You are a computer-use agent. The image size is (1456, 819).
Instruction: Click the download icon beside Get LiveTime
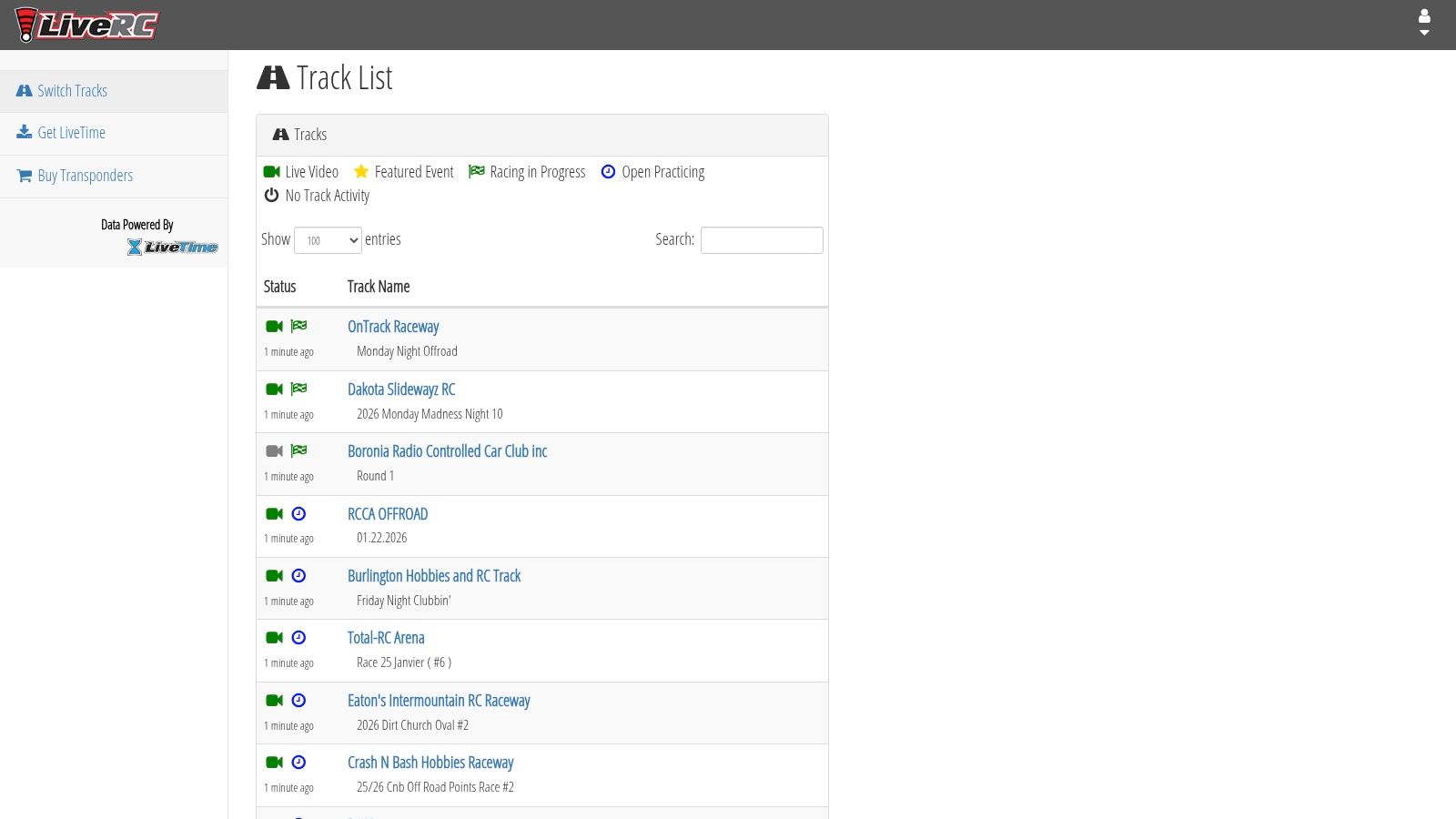click(25, 133)
